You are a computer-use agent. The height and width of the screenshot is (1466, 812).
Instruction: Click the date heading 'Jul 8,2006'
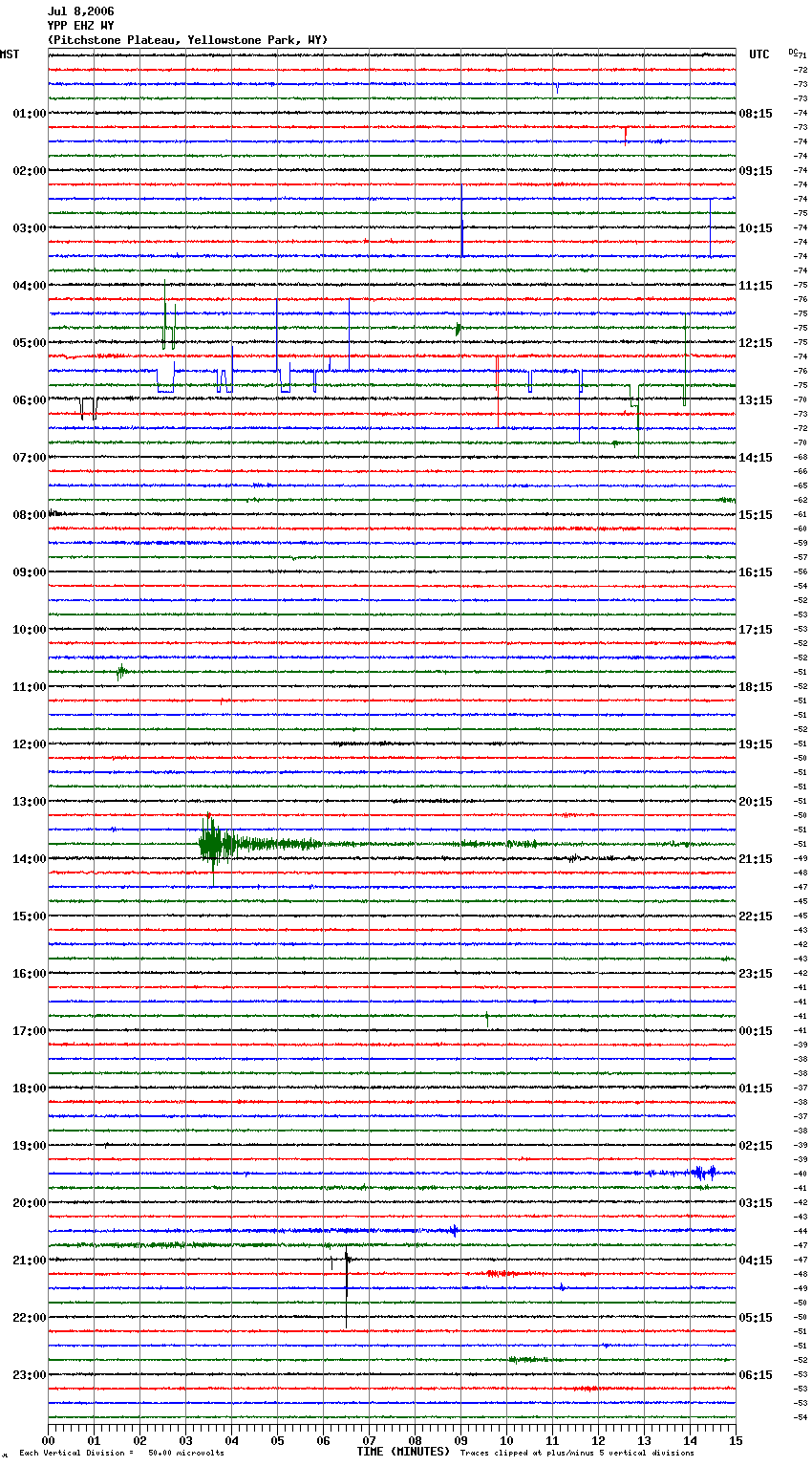80,11
